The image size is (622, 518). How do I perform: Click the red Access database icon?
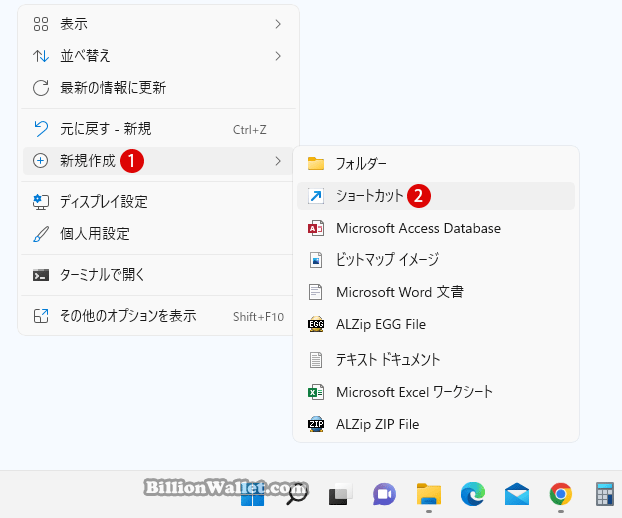(x=316, y=228)
